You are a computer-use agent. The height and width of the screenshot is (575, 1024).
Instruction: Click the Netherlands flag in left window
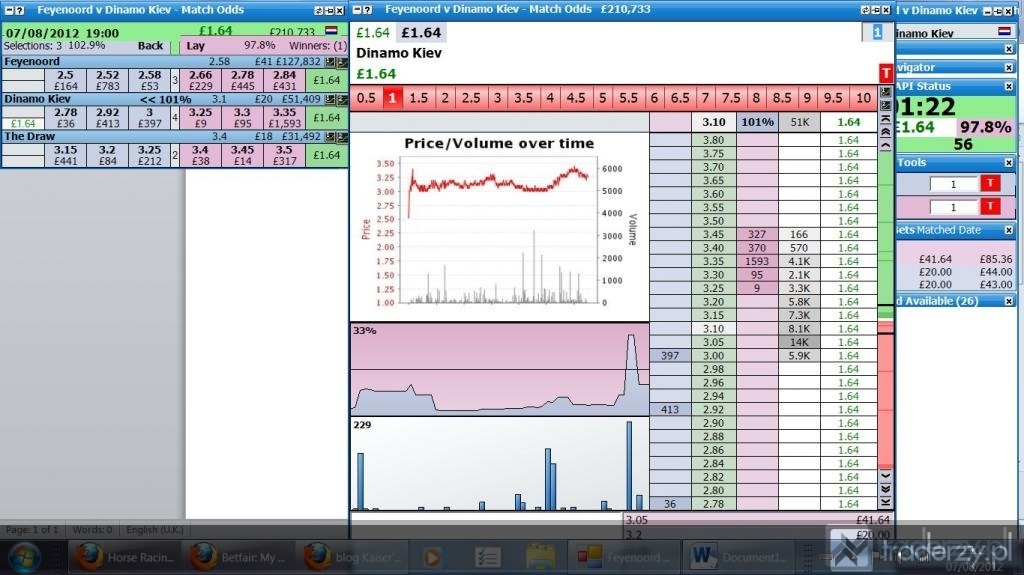click(331, 31)
